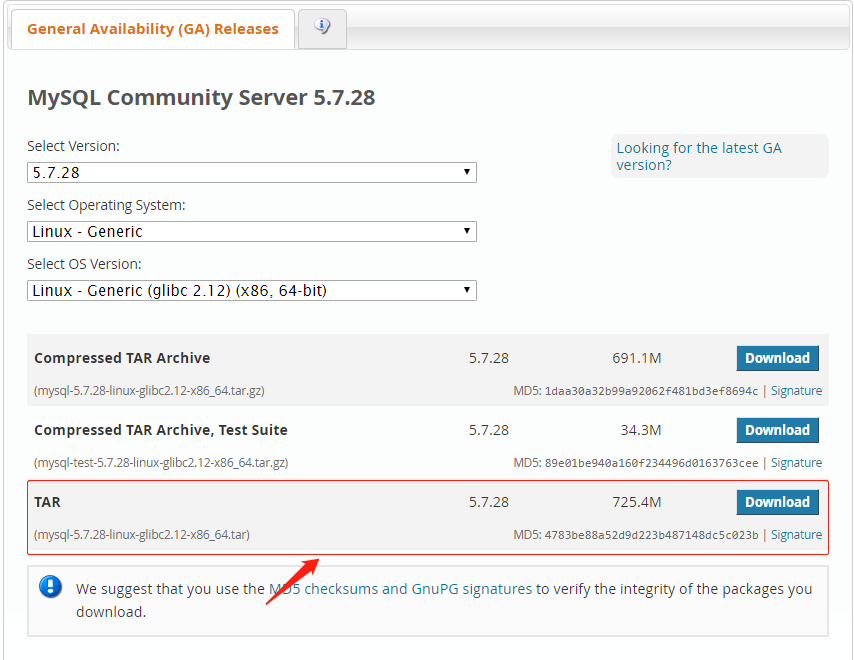Screen dimensions: 854x660
Task: Select MD5 value 1daa30a32b99a92062f481bd3ef8694c
Action: point(651,391)
